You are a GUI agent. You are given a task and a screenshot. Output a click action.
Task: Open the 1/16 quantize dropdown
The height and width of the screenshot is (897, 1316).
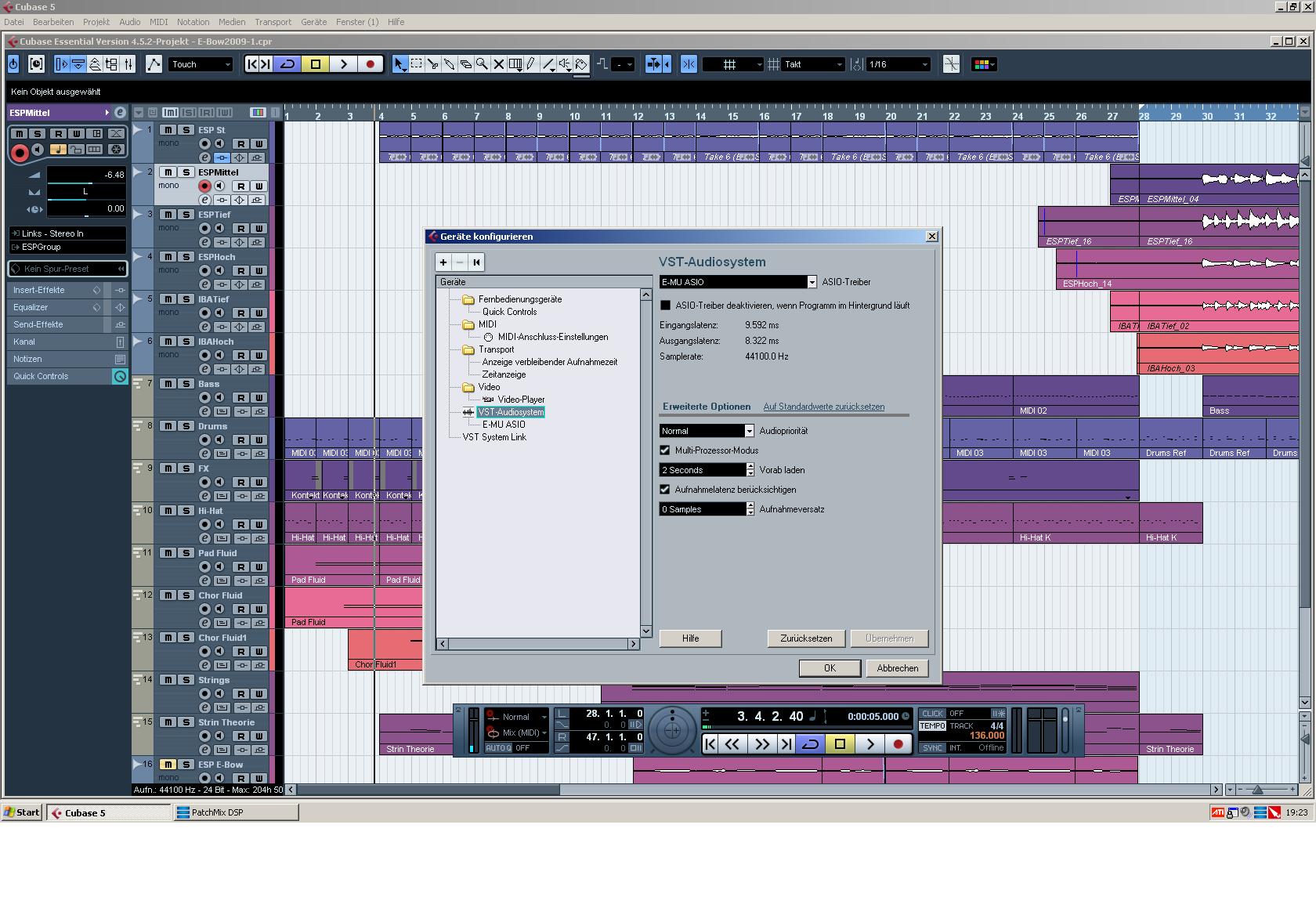[898, 64]
